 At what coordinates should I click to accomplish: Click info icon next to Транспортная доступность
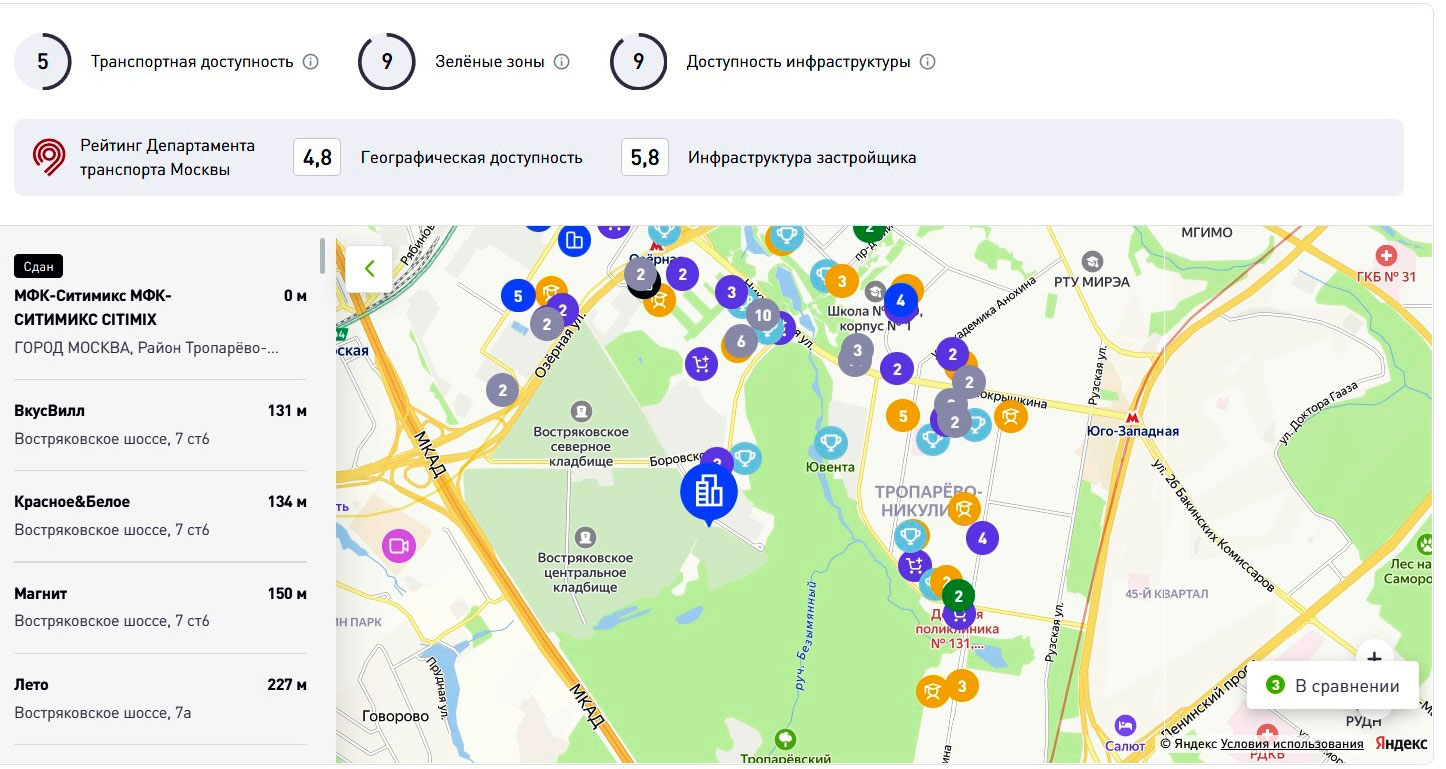[x=311, y=62]
